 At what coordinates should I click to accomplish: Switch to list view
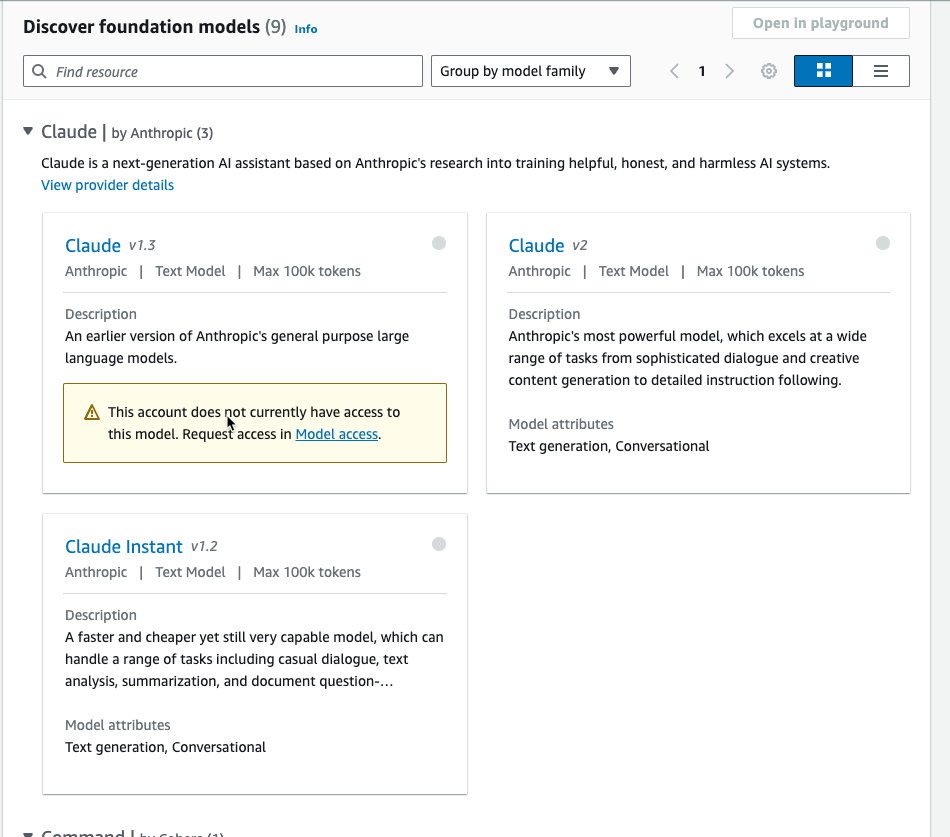881,71
